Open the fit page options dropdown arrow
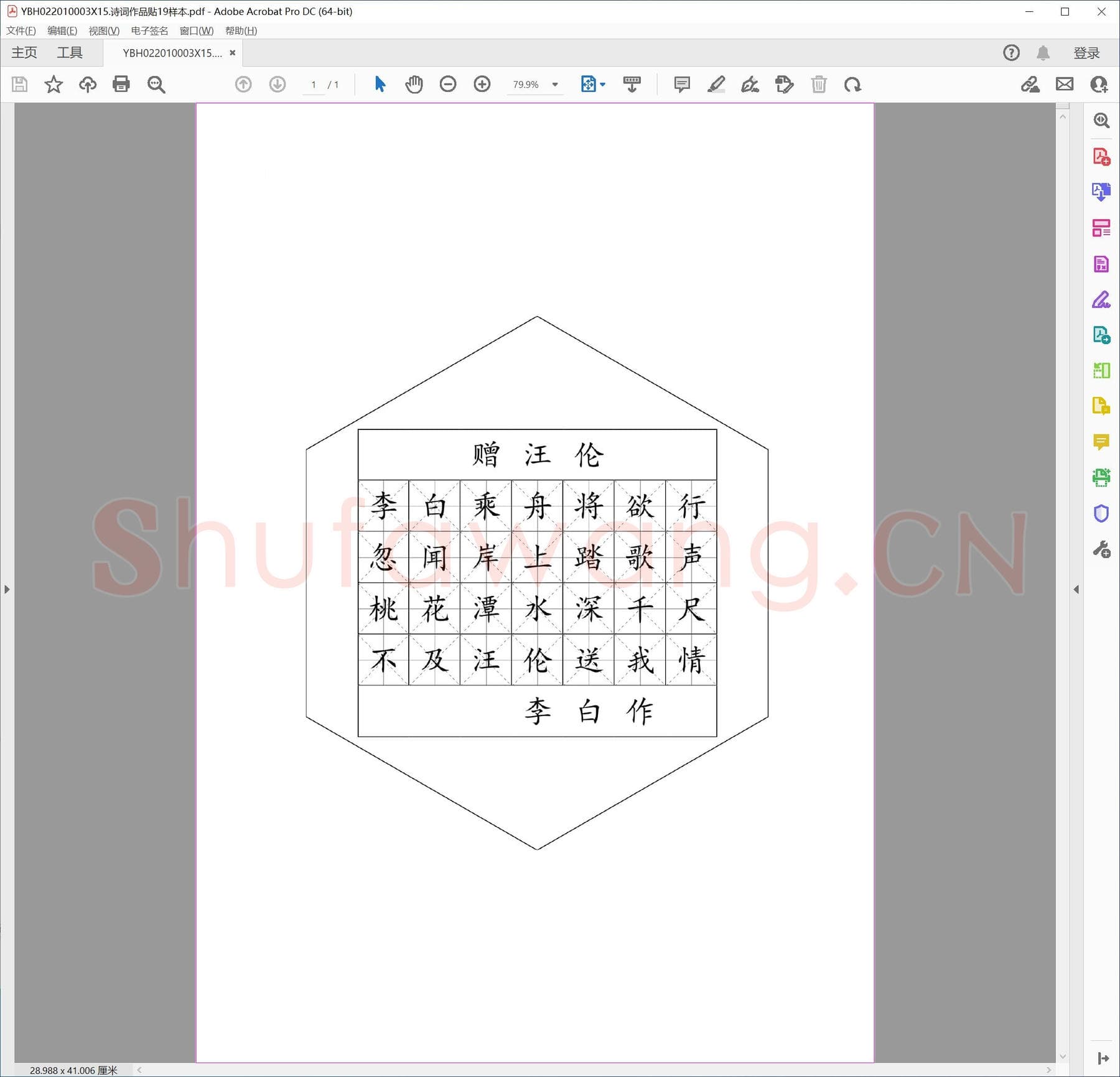This screenshot has height=1077, width=1120. 602,85
